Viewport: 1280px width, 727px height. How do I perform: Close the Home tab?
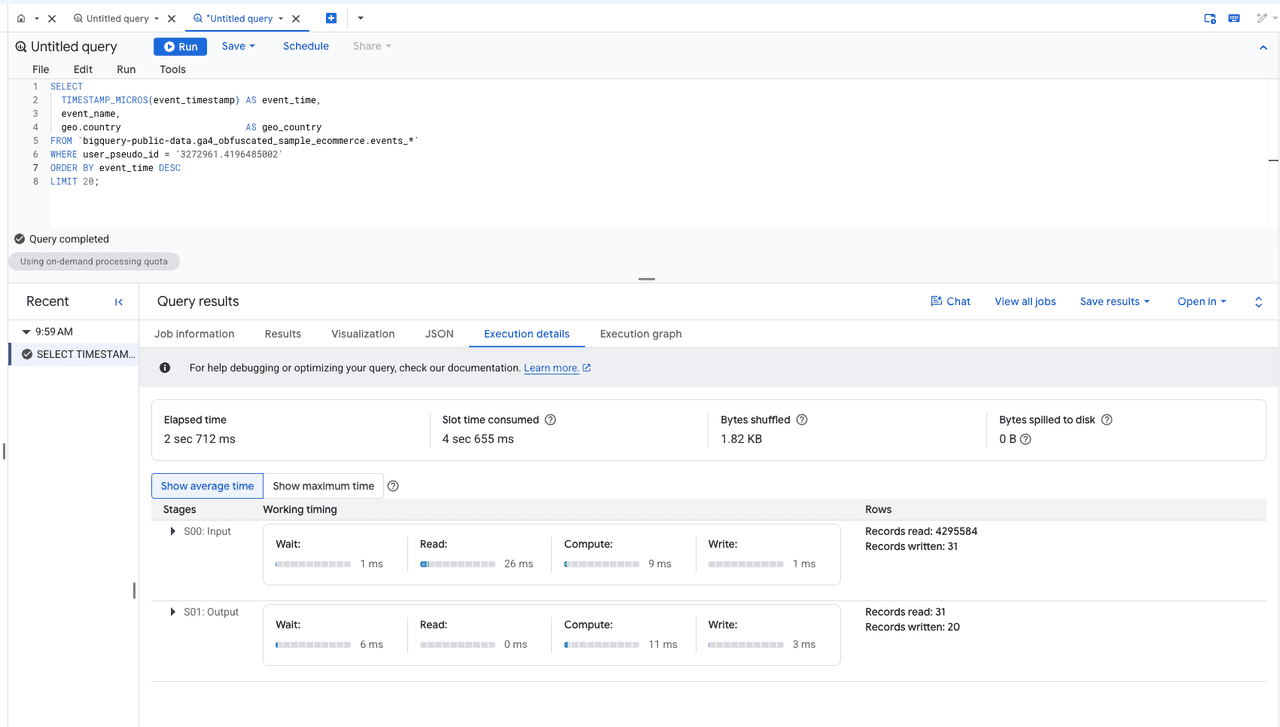[x=52, y=18]
